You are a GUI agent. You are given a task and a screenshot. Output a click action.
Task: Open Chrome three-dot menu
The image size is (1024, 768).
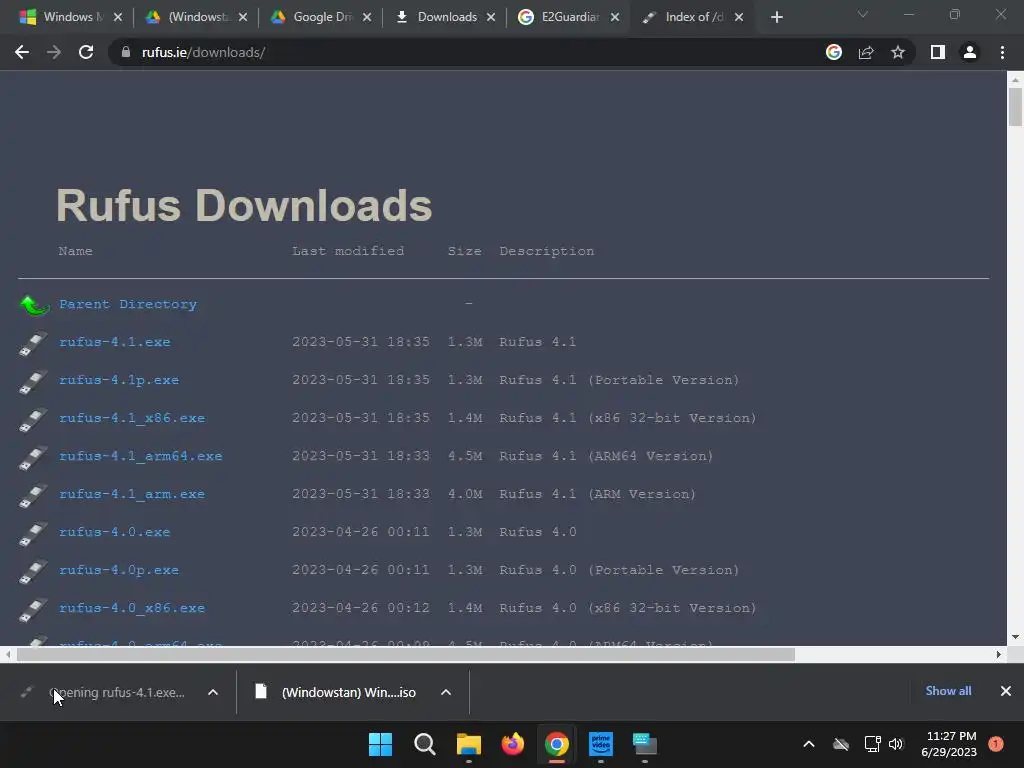[1002, 52]
